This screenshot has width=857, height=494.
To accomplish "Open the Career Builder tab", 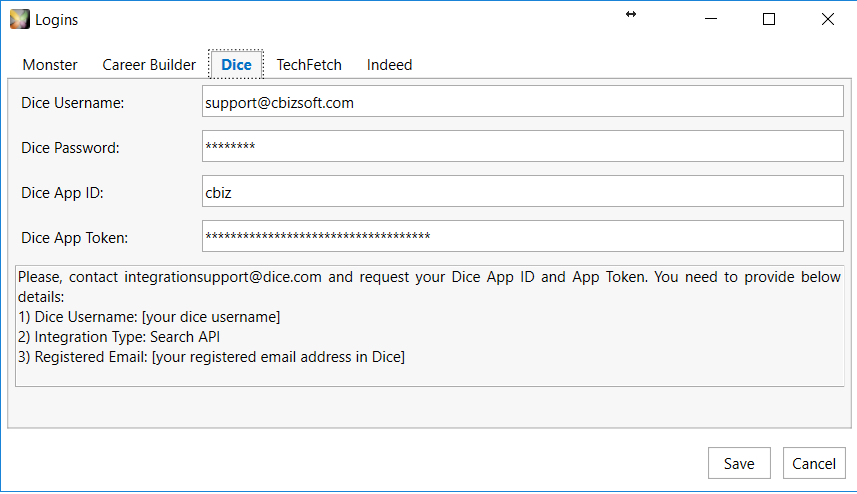I will click(149, 65).
